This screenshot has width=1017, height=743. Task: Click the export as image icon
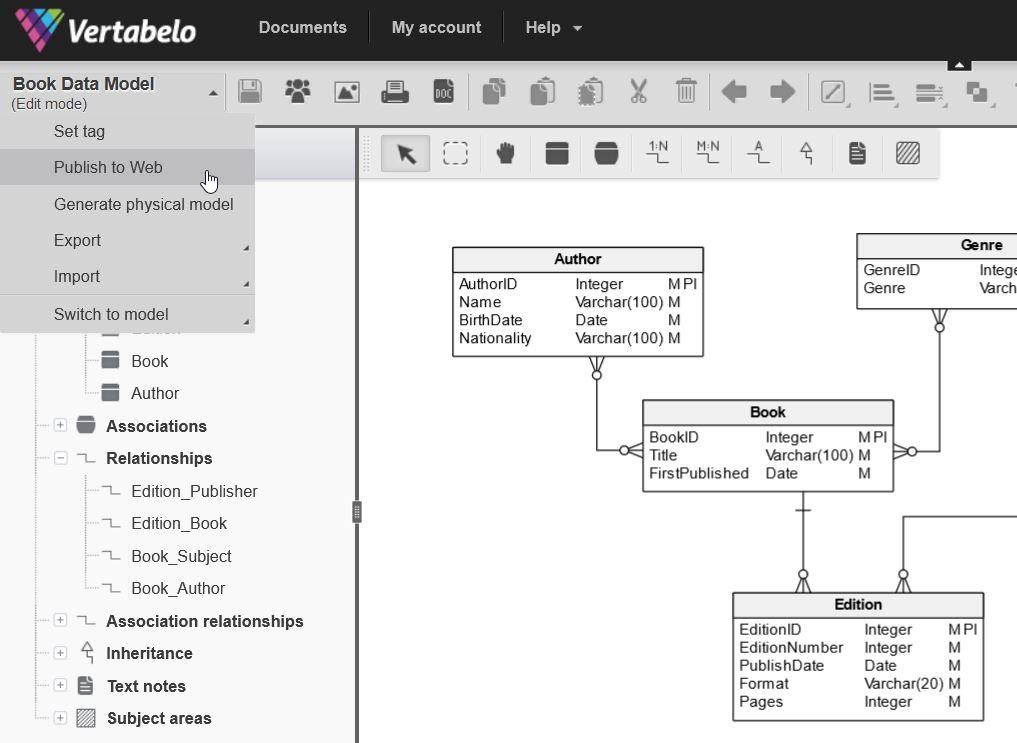pyautogui.click(x=347, y=92)
